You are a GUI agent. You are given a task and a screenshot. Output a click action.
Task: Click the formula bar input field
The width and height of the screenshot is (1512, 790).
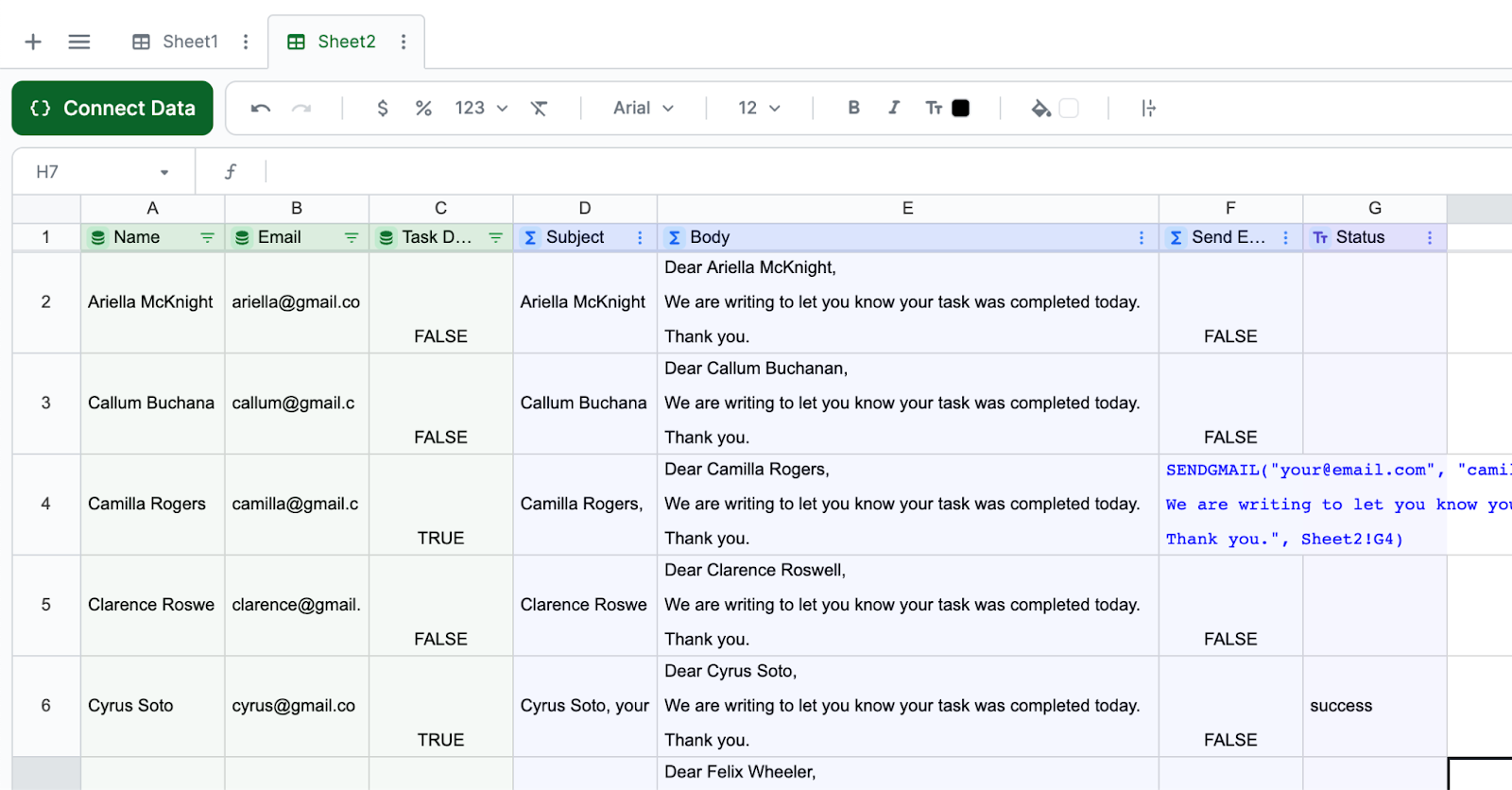(850, 172)
